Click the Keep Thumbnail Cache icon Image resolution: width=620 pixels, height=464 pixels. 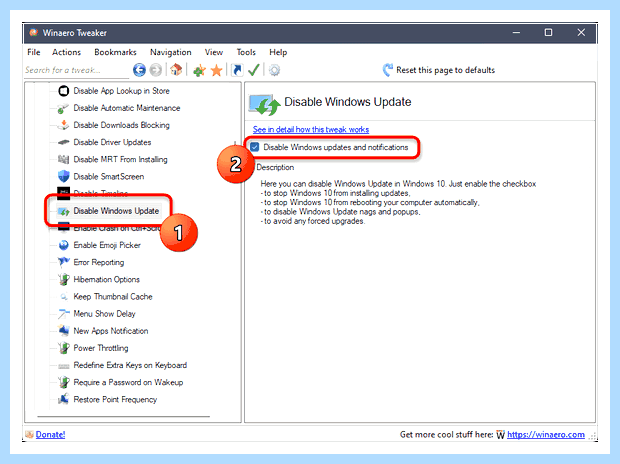click(x=64, y=297)
